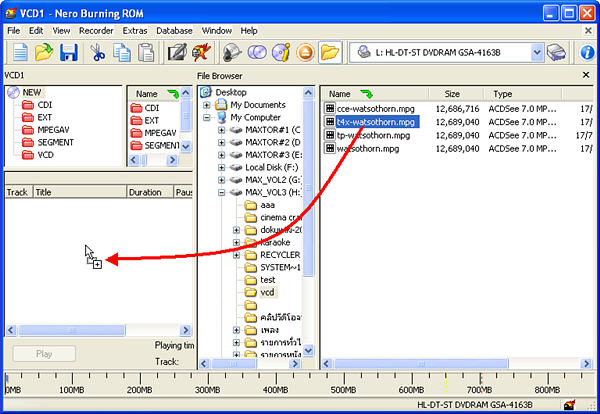This screenshot has height=414, width=600.
Task: Expand the RECYCLER folder
Action: click(x=236, y=255)
